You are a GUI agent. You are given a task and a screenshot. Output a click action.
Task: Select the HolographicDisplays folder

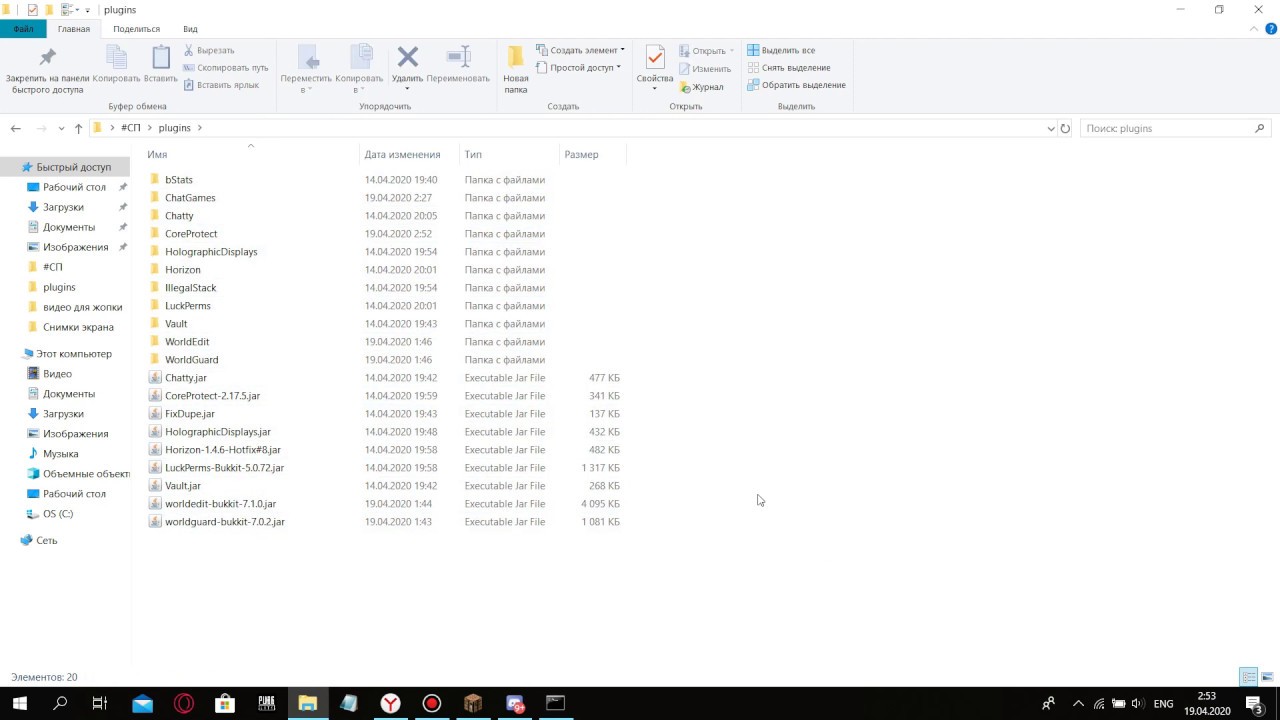[211, 252]
